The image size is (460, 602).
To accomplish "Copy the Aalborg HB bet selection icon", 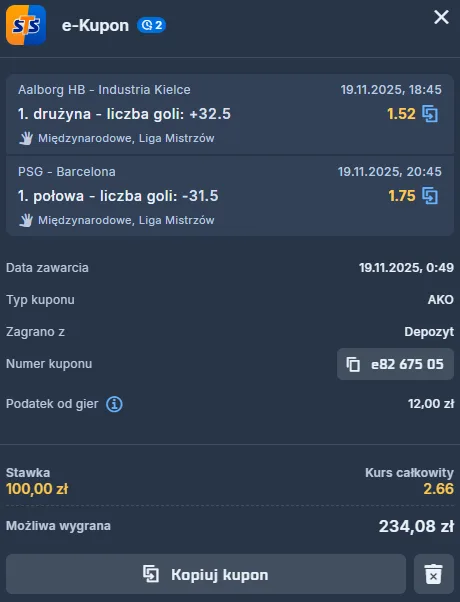I will coord(430,114).
